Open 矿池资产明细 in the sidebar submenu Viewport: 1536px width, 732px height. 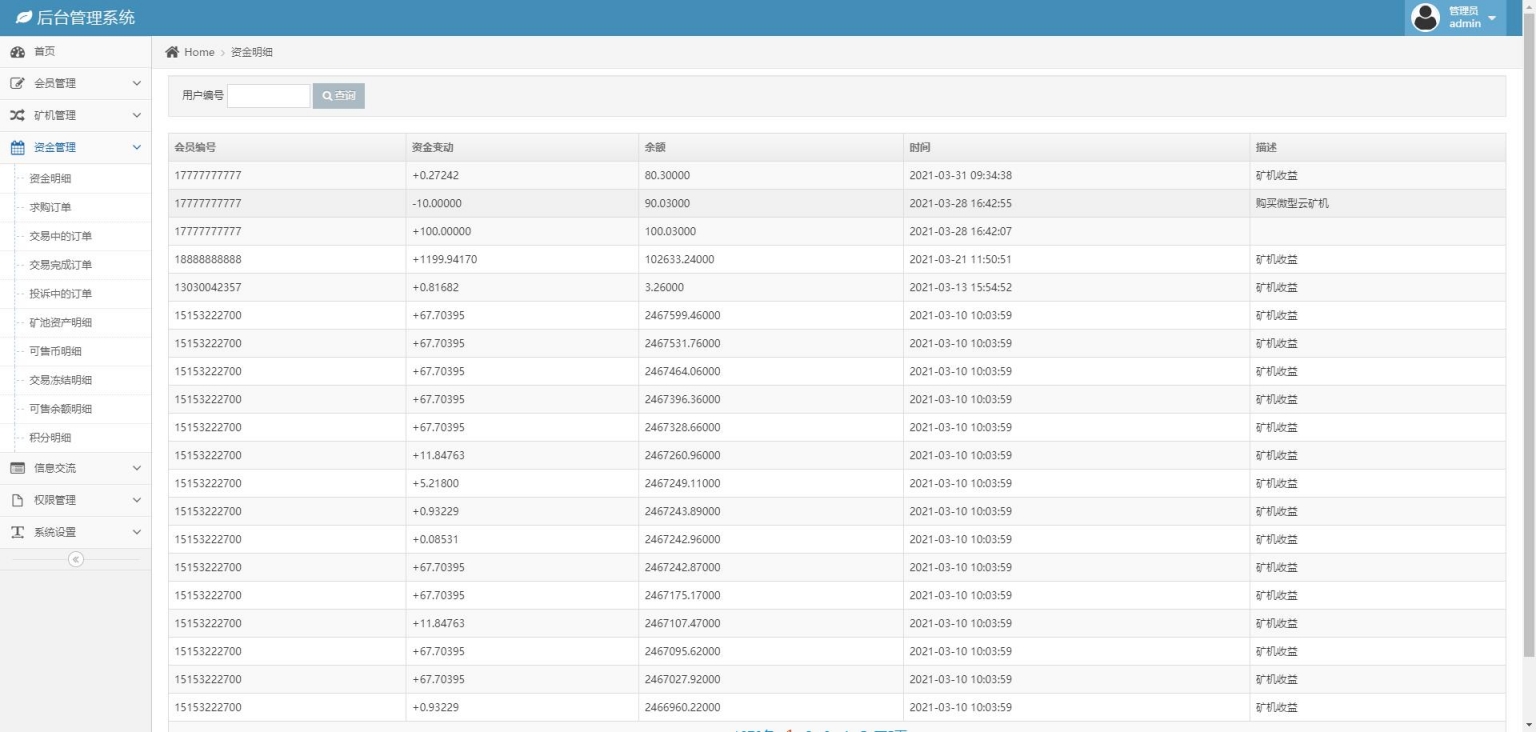(x=60, y=322)
